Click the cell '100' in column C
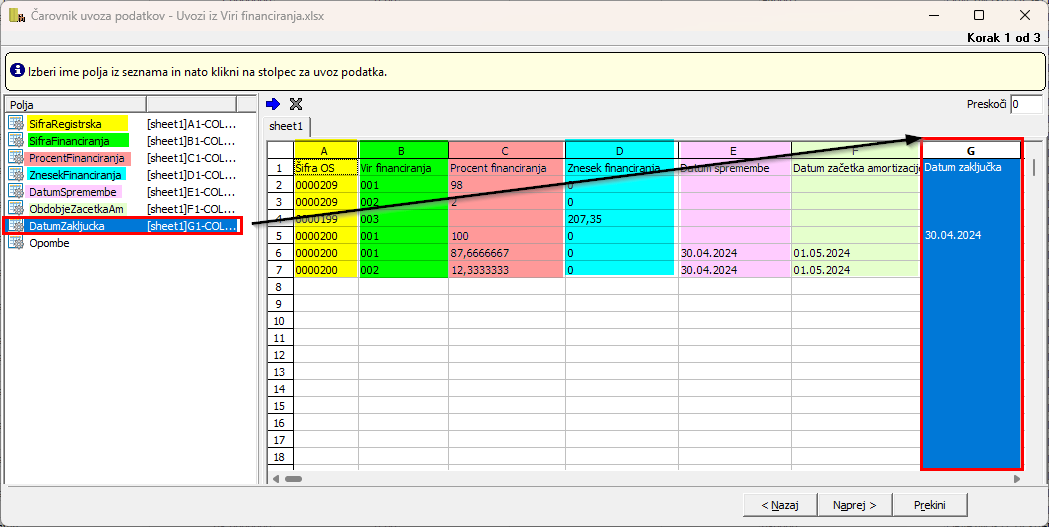Viewport: 1049px width, 527px height. click(506, 235)
